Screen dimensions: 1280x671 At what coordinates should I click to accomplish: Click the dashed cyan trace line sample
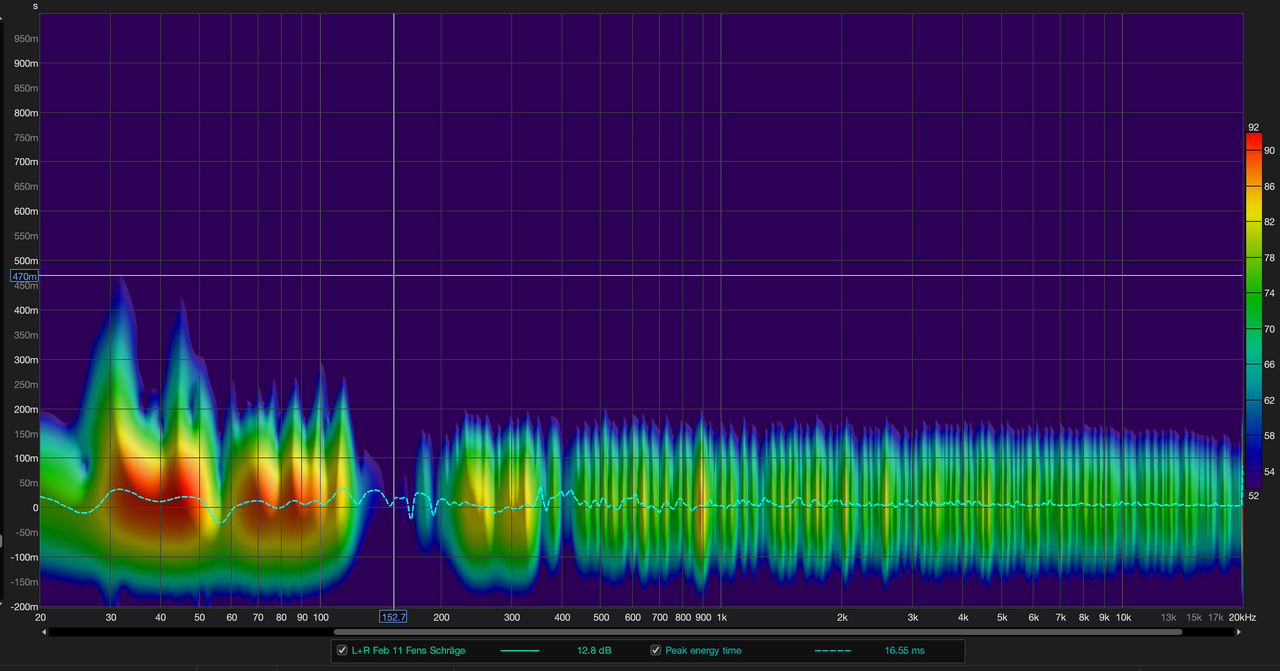tap(833, 650)
